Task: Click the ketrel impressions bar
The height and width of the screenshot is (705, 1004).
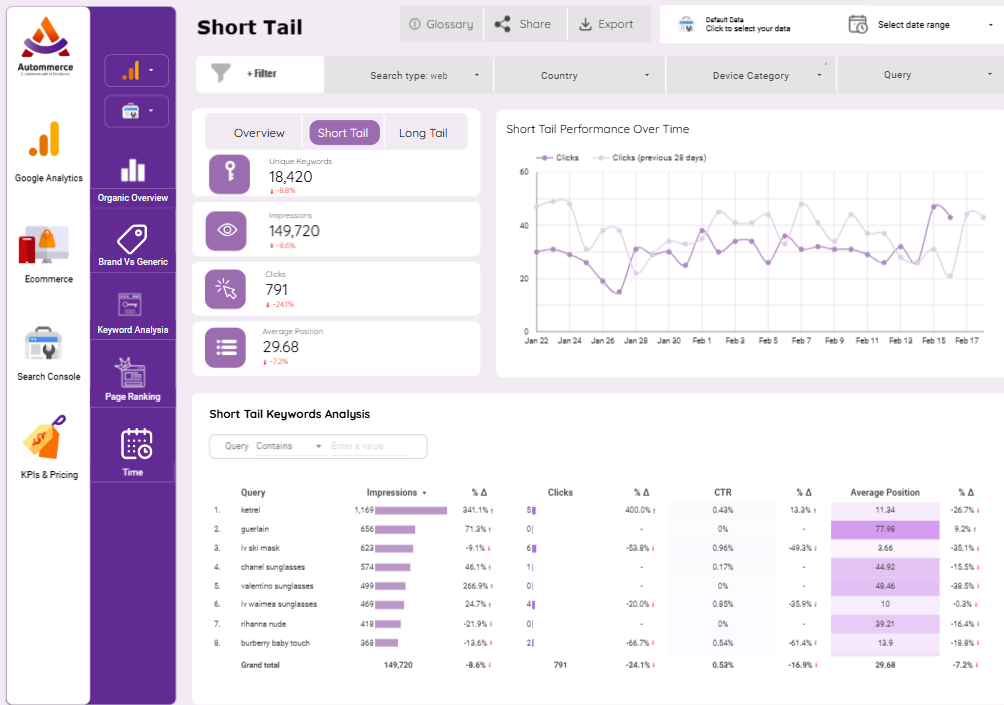Action: [x=411, y=510]
